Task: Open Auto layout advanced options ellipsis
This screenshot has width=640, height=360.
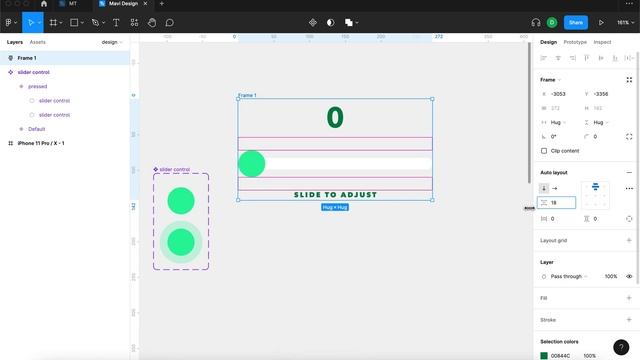Action: (629, 189)
